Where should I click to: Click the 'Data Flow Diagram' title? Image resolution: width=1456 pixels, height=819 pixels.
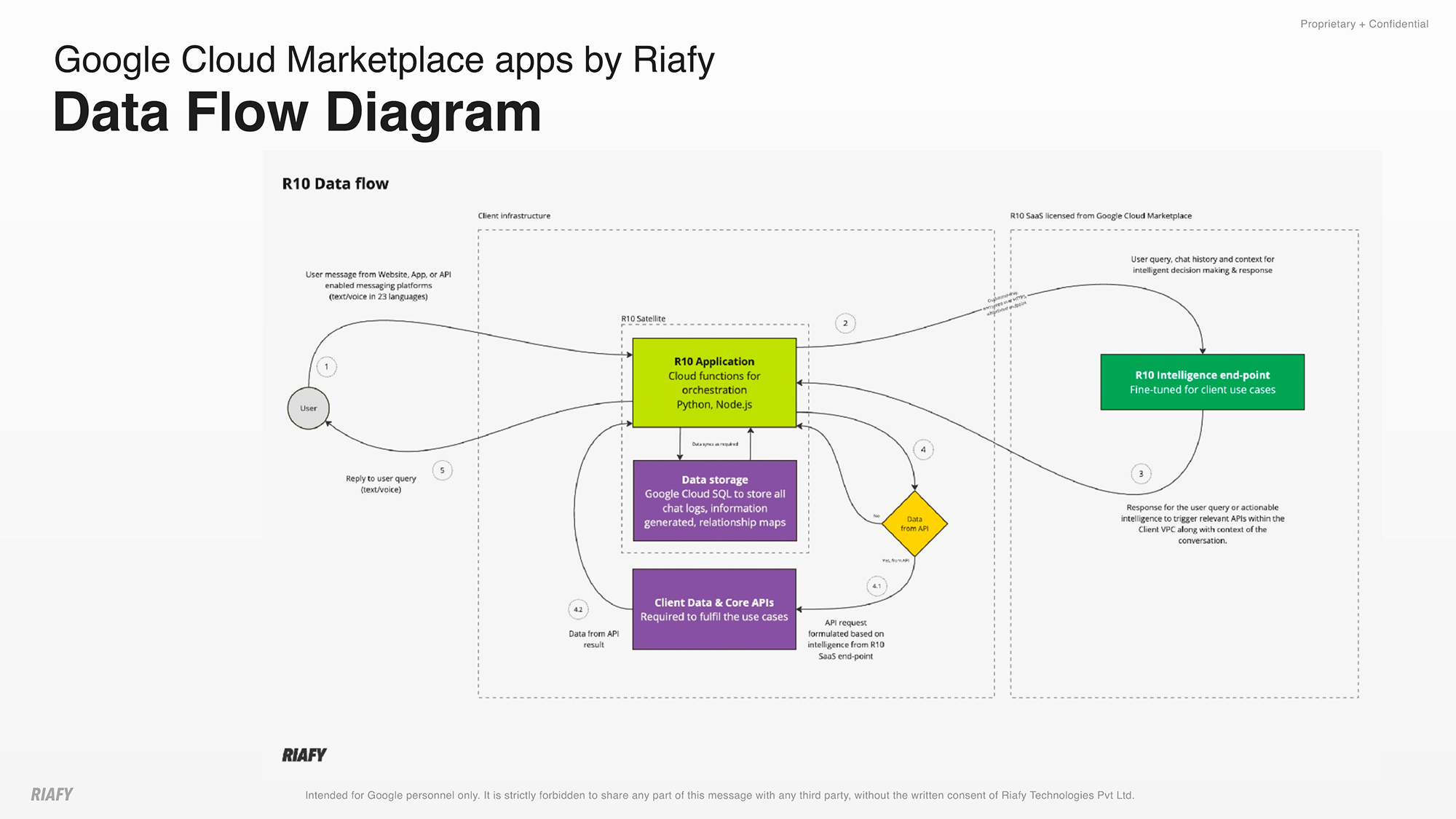pyautogui.click(x=297, y=112)
